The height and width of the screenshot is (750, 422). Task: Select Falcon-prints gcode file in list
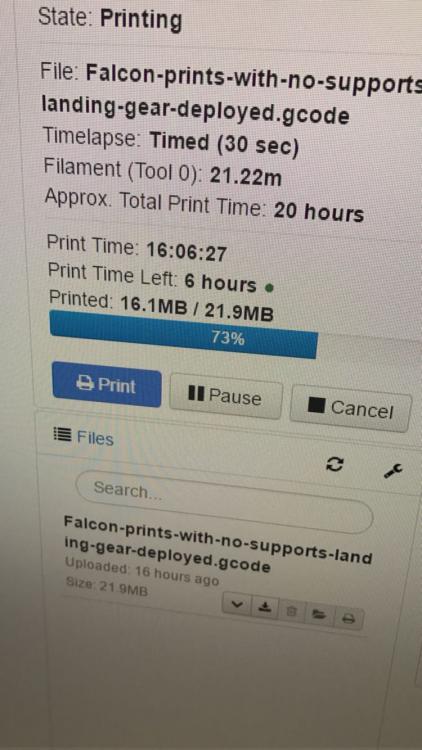tap(218, 545)
